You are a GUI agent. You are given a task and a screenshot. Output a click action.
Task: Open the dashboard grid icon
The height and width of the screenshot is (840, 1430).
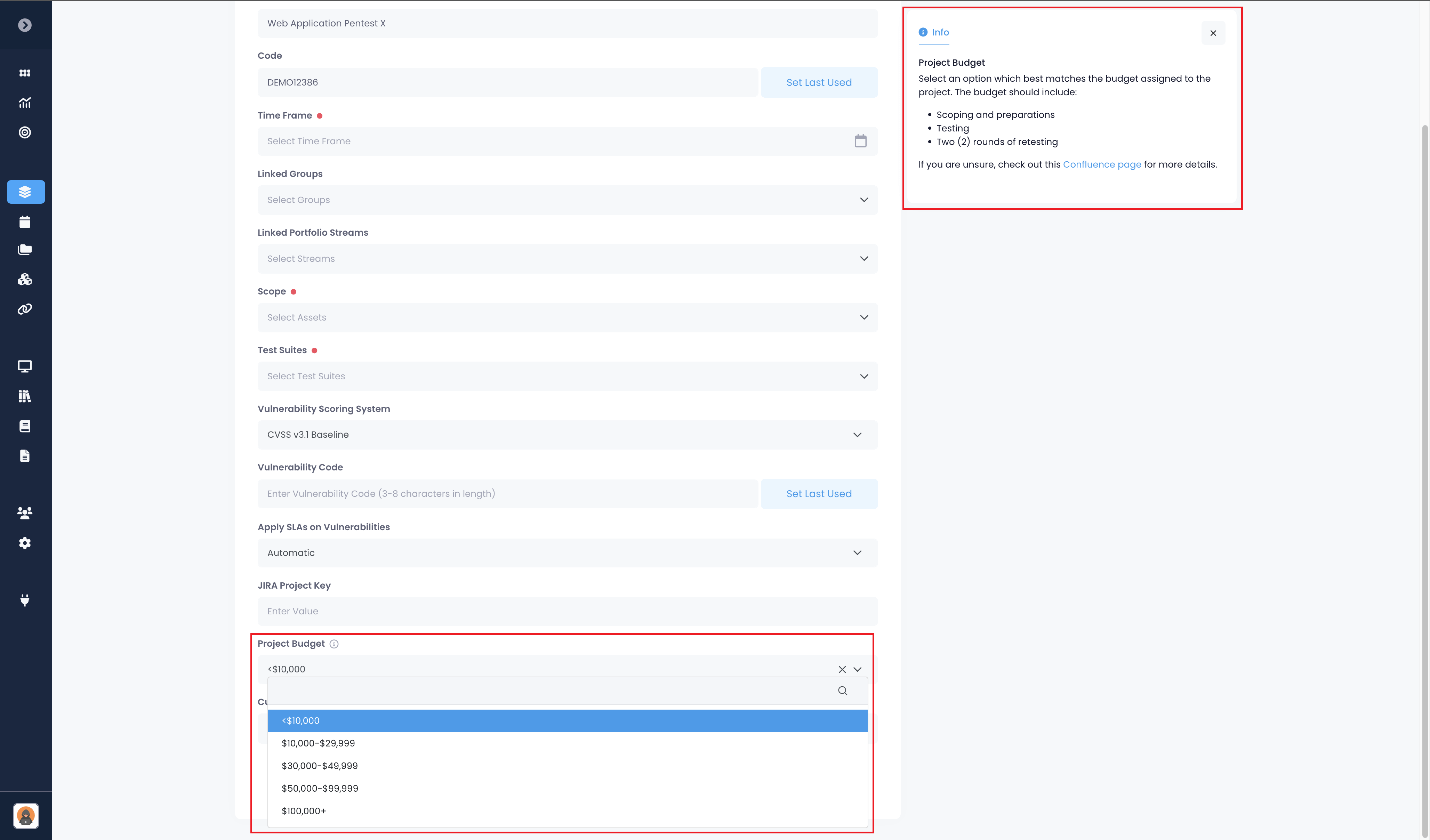24,73
